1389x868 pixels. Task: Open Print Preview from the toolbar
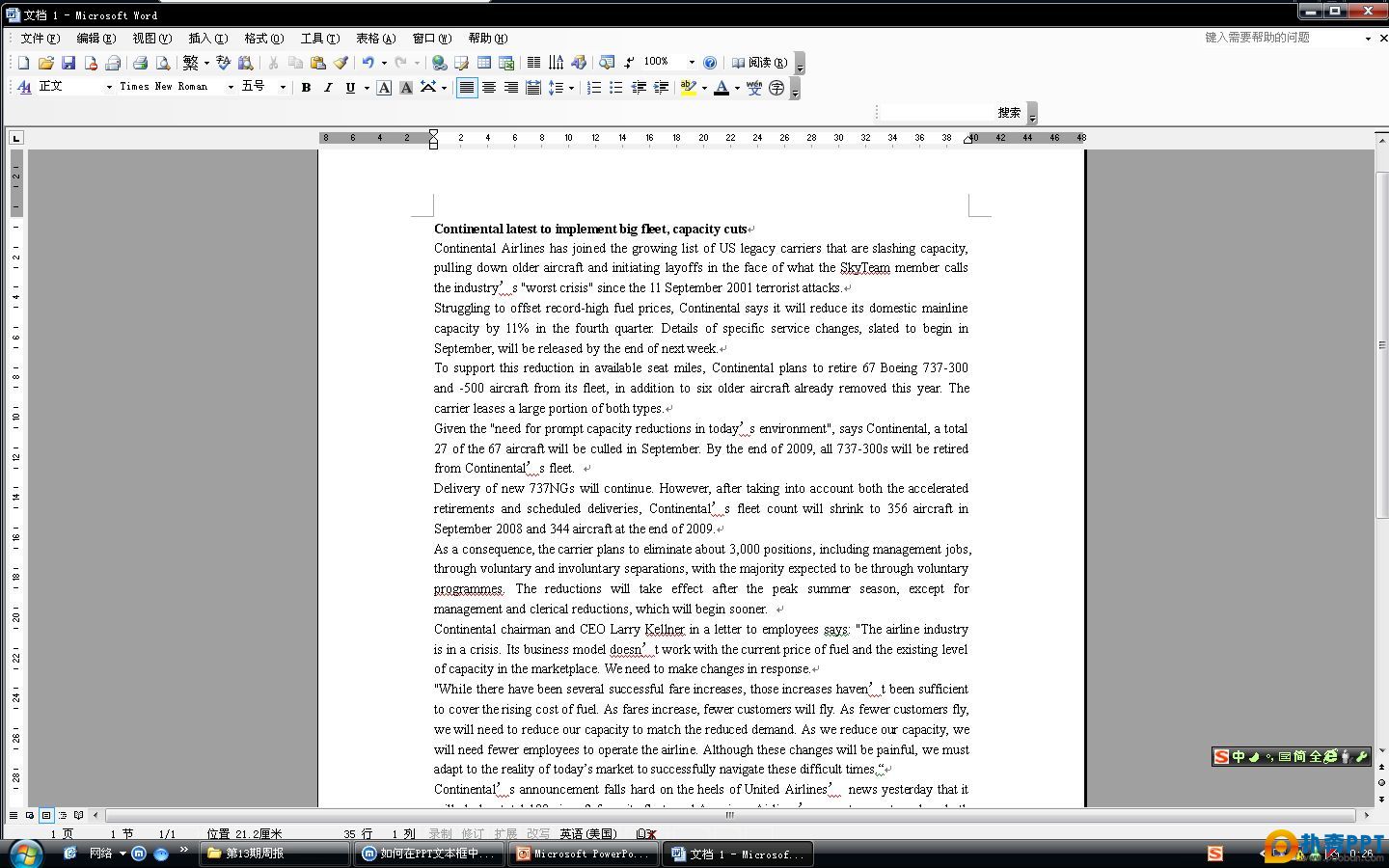pos(162,63)
